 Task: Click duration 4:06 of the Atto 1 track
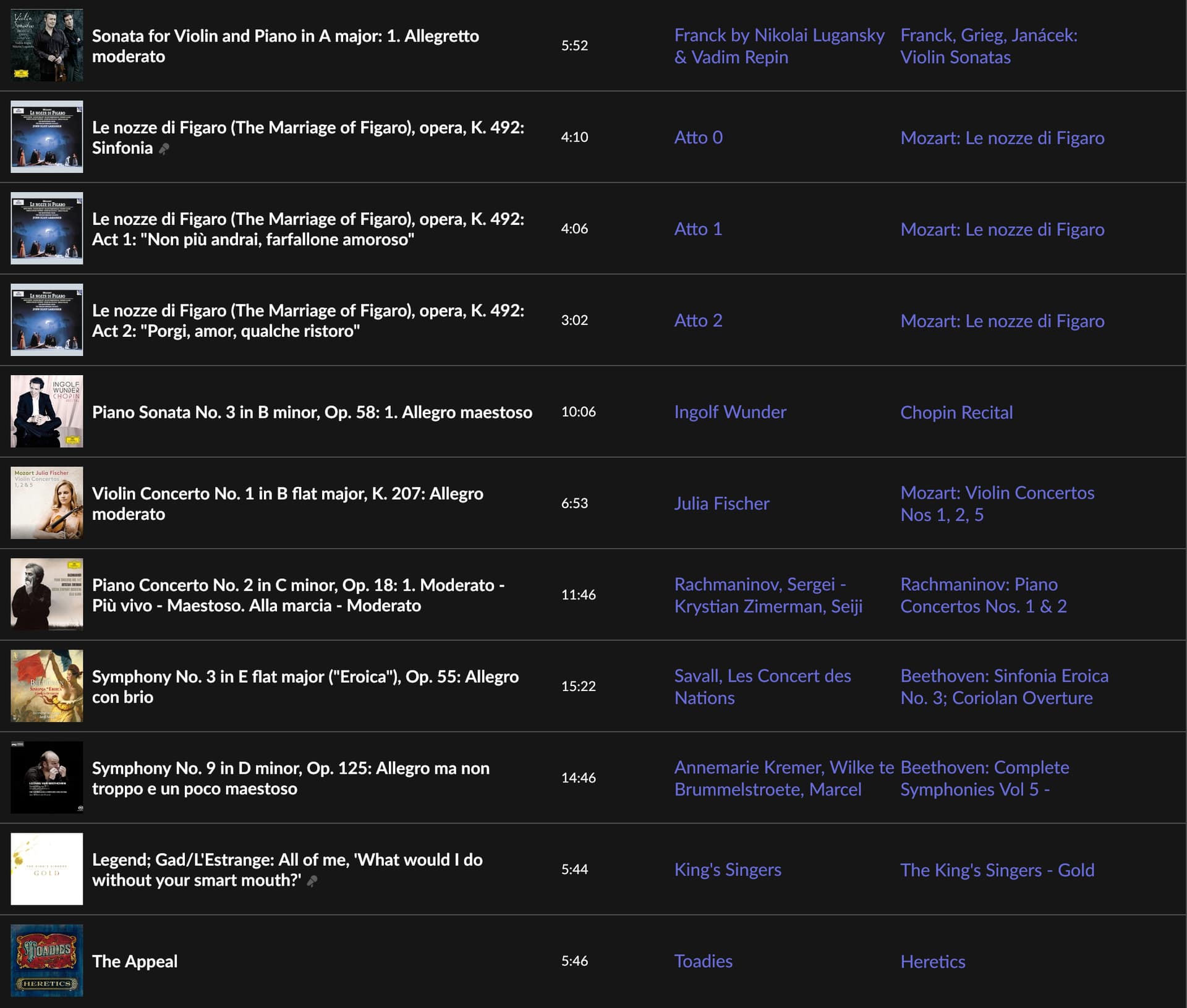point(574,228)
